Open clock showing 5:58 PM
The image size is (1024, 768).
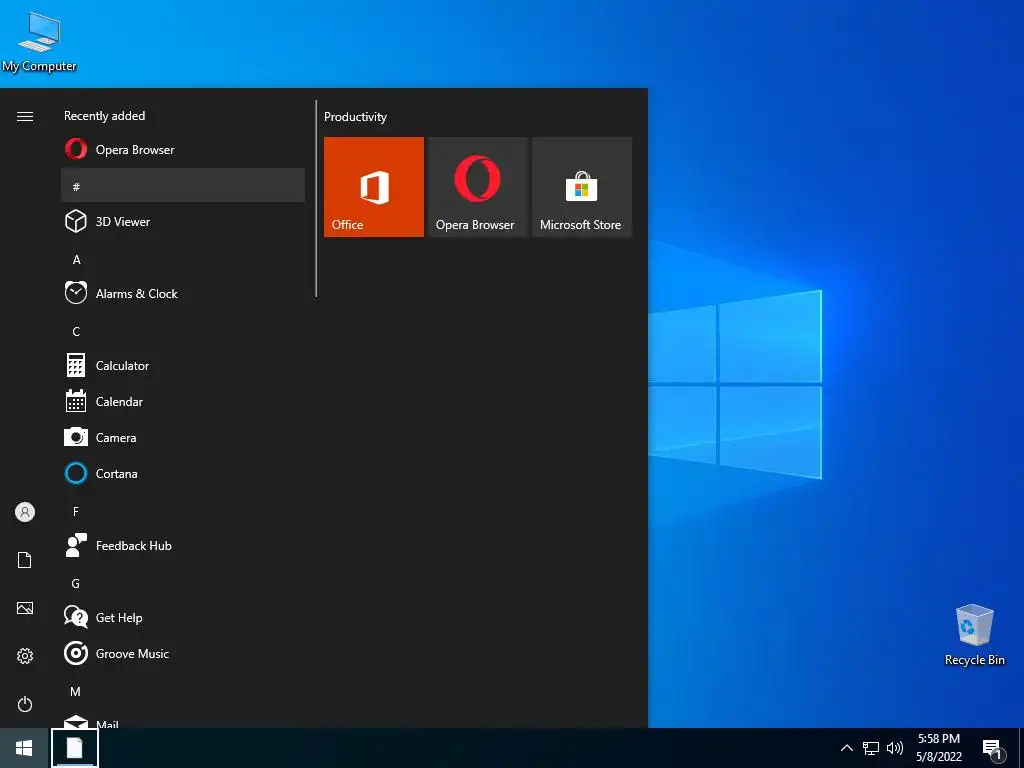click(x=938, y=748)
